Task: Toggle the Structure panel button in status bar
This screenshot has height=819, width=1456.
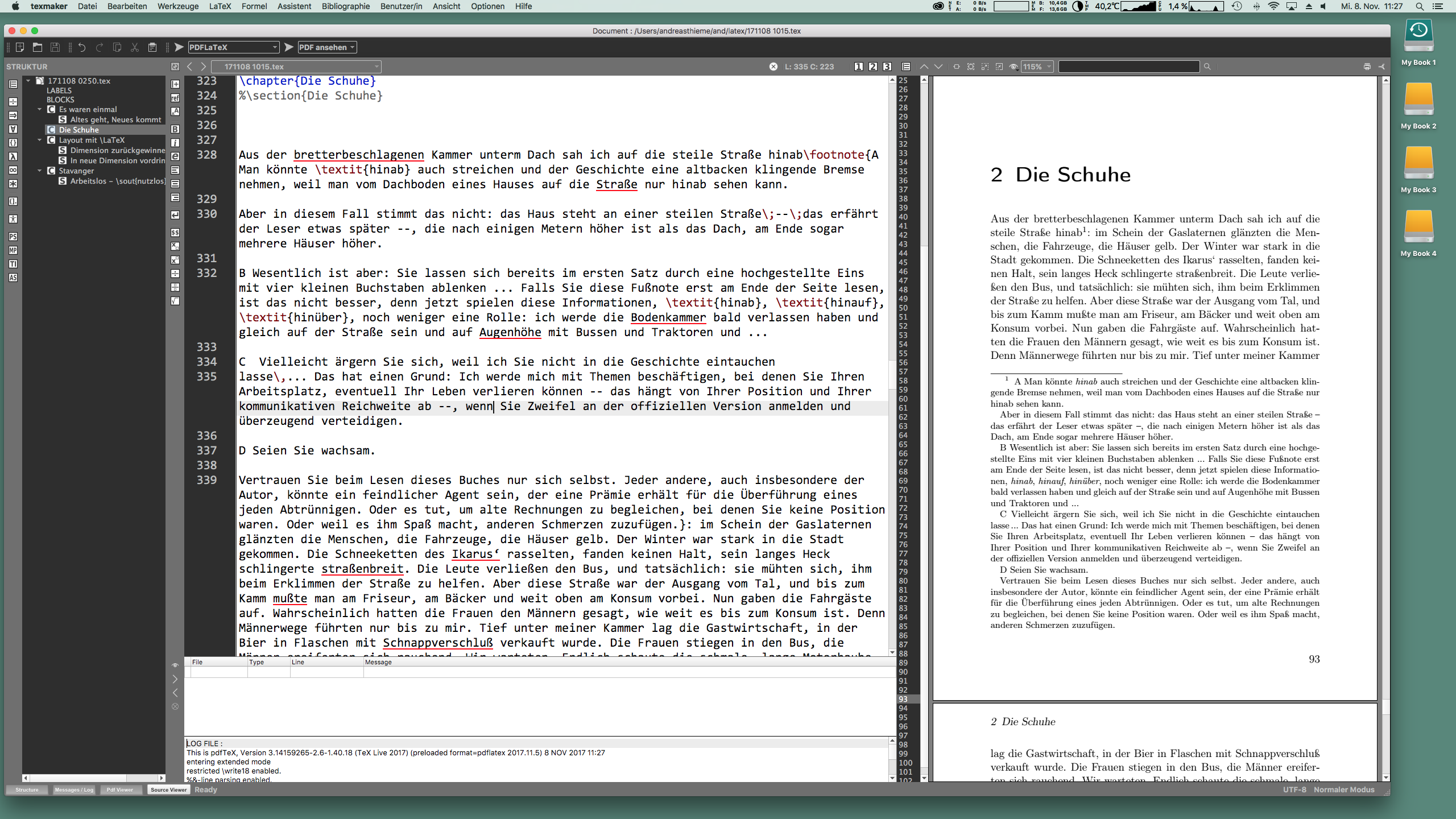Action: 27,789
